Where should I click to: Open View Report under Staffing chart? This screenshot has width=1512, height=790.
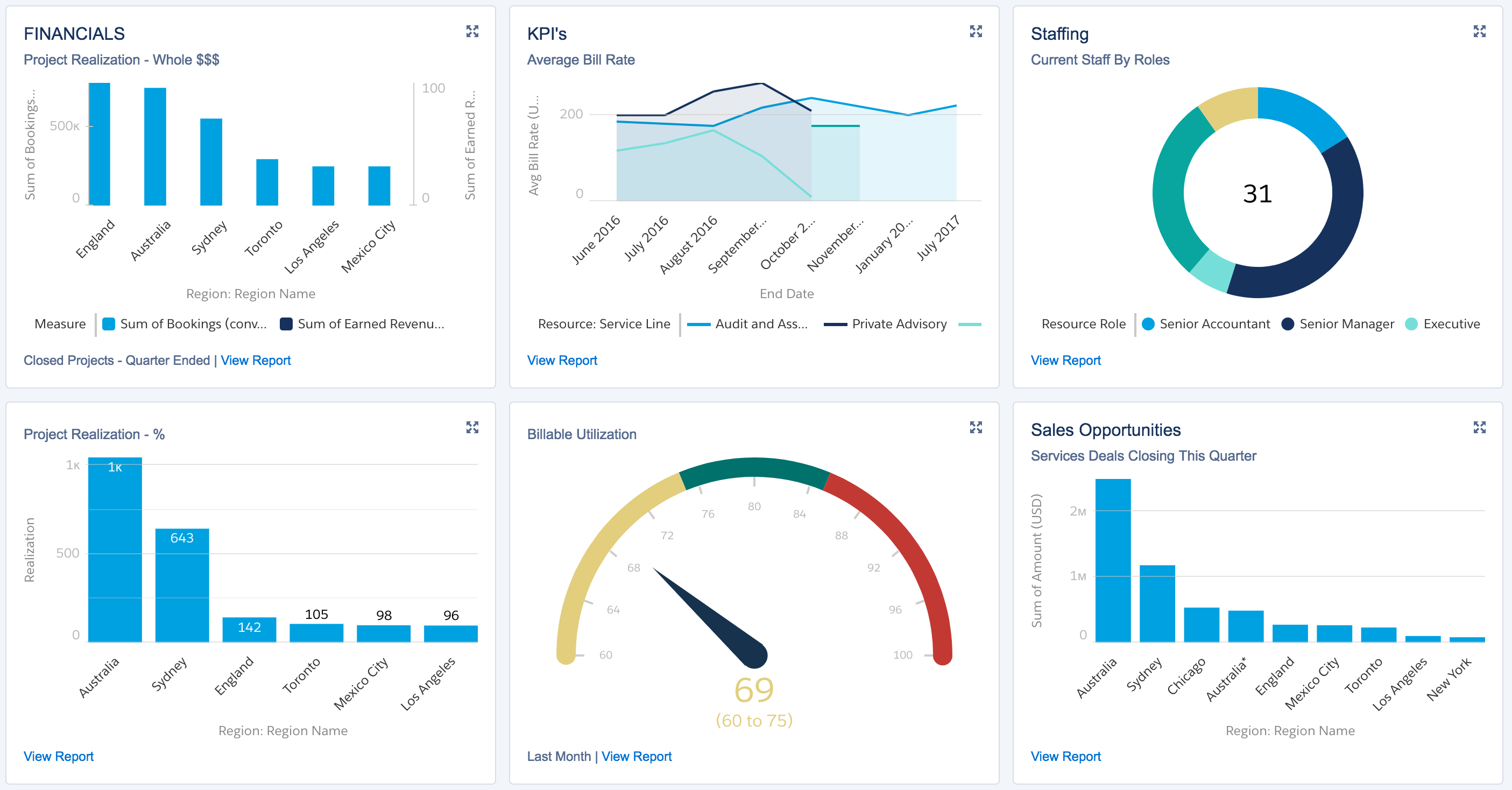click(x=1065, y=361)
